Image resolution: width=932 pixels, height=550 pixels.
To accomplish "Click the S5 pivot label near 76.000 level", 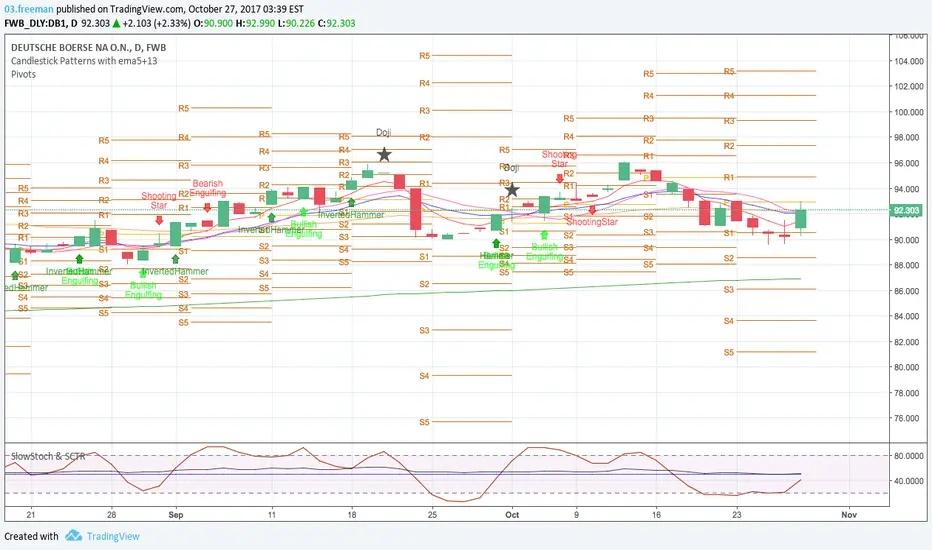I will [424, 422].
